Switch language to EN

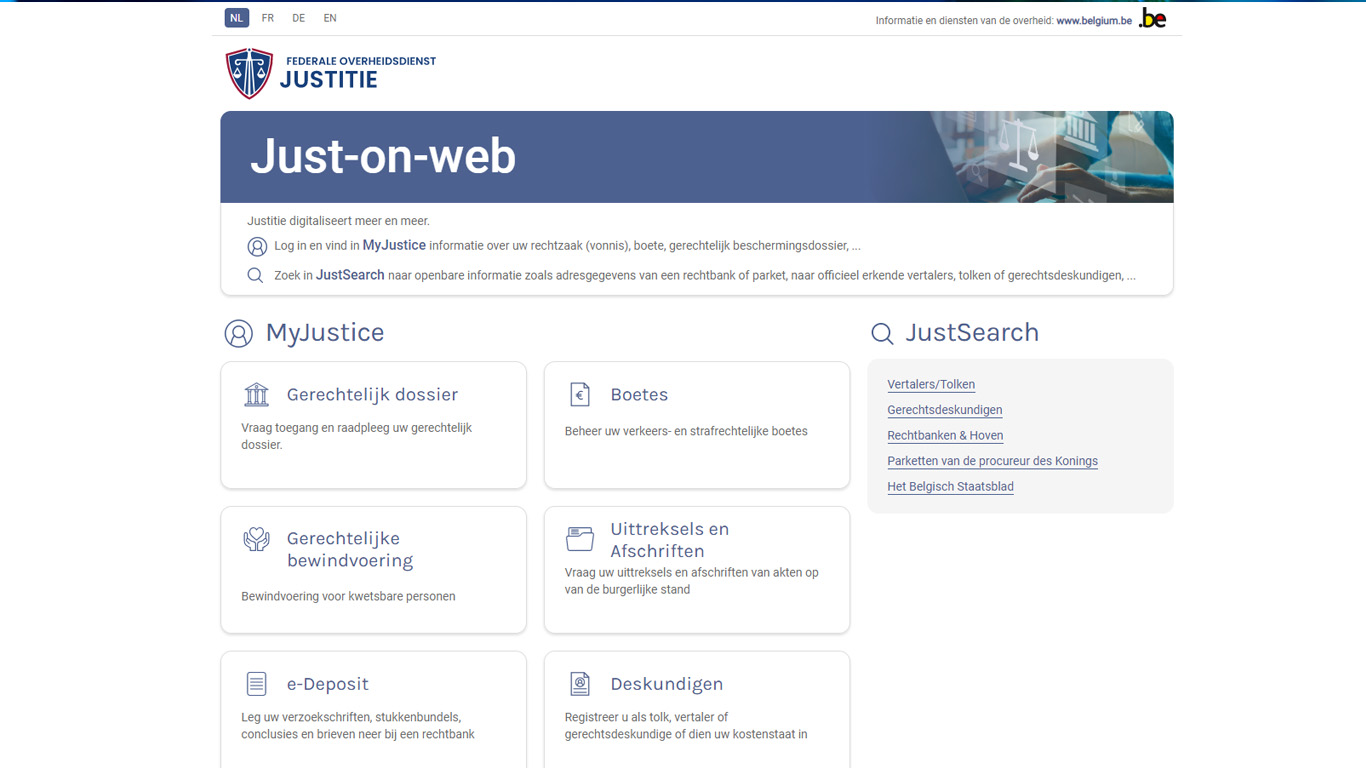click(x=330, y=18)
